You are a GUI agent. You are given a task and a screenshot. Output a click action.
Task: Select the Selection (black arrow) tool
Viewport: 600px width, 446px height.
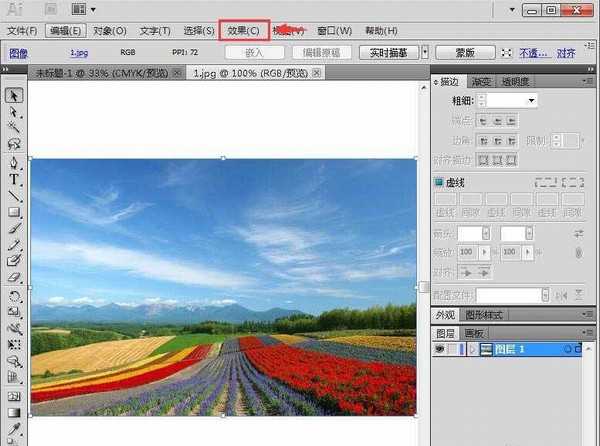pyautogui.click(x=15, y=95)
